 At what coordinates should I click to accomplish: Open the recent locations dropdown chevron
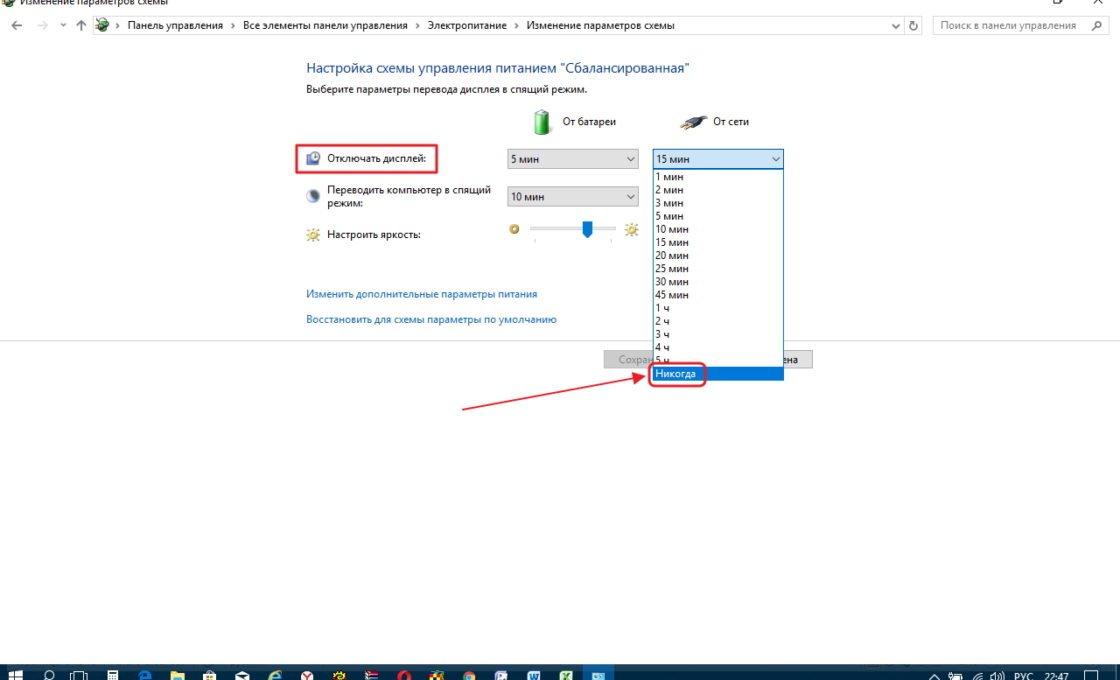coord(63,26)
